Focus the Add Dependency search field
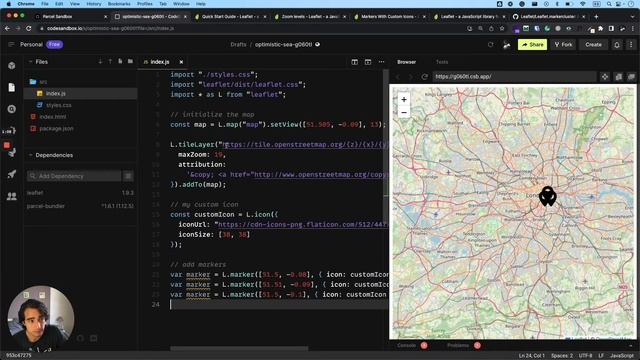The height and width of the screenshot is (360, 640). click(x=74, y=176)
